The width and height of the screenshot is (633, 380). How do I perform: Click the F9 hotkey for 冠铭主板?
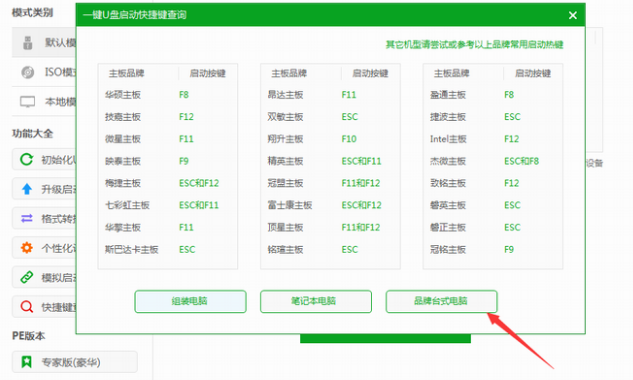click(x=509, y=250)
